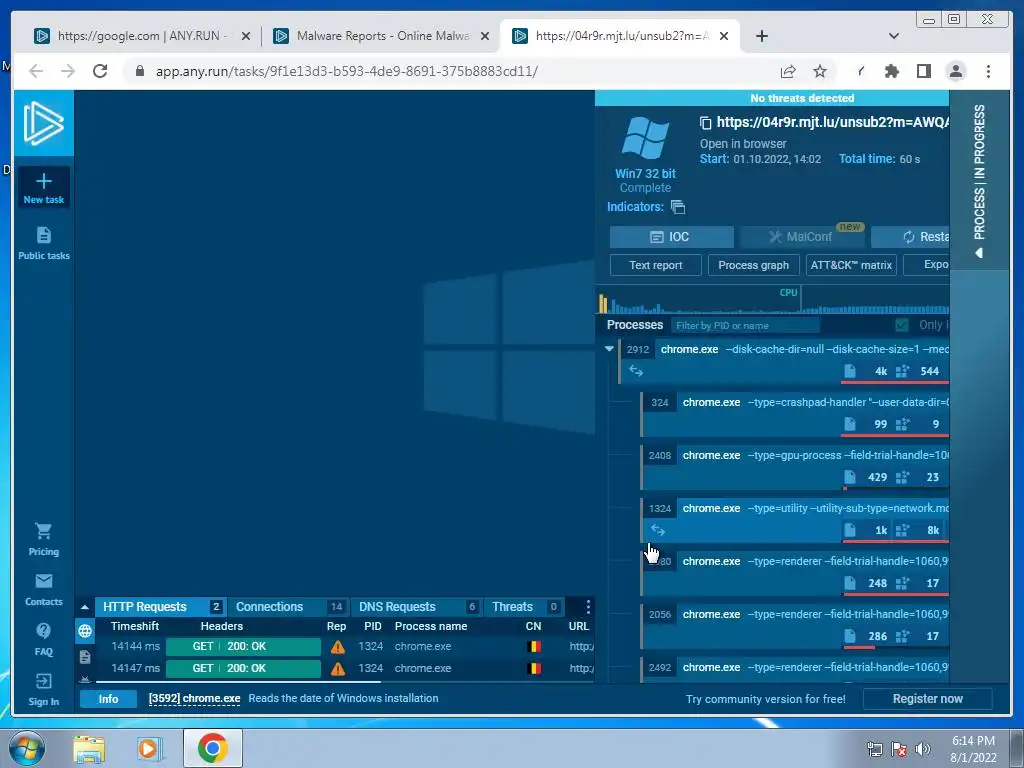The image size is (1024, 768).
Task: Switch to Connections tab
Action: click(289, 607)
